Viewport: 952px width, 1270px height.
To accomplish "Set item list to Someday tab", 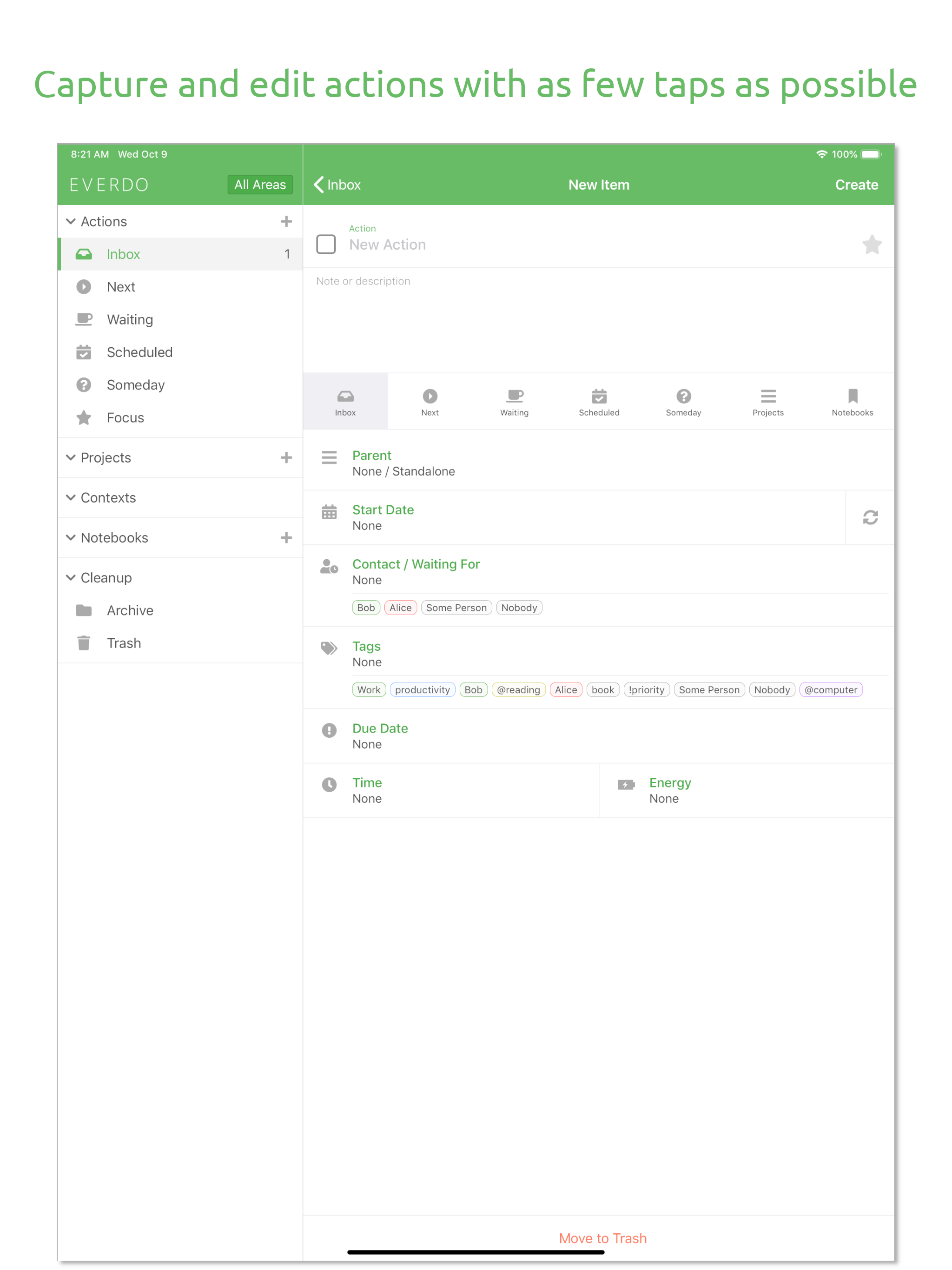I will (683, 401).
